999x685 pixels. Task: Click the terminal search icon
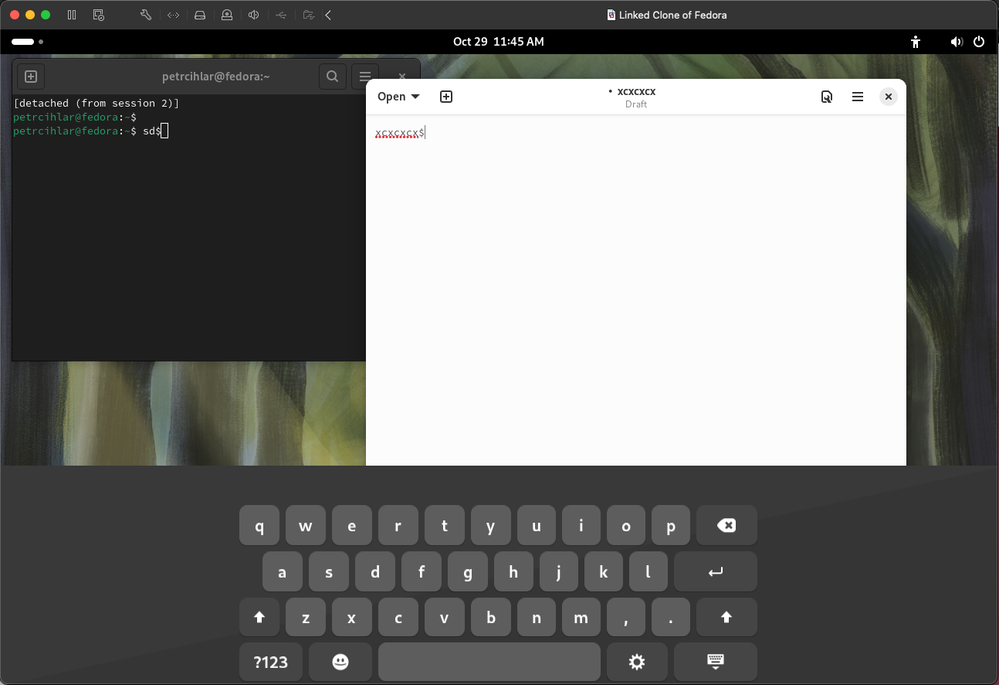pyautogui.click(x=332, y=76)
